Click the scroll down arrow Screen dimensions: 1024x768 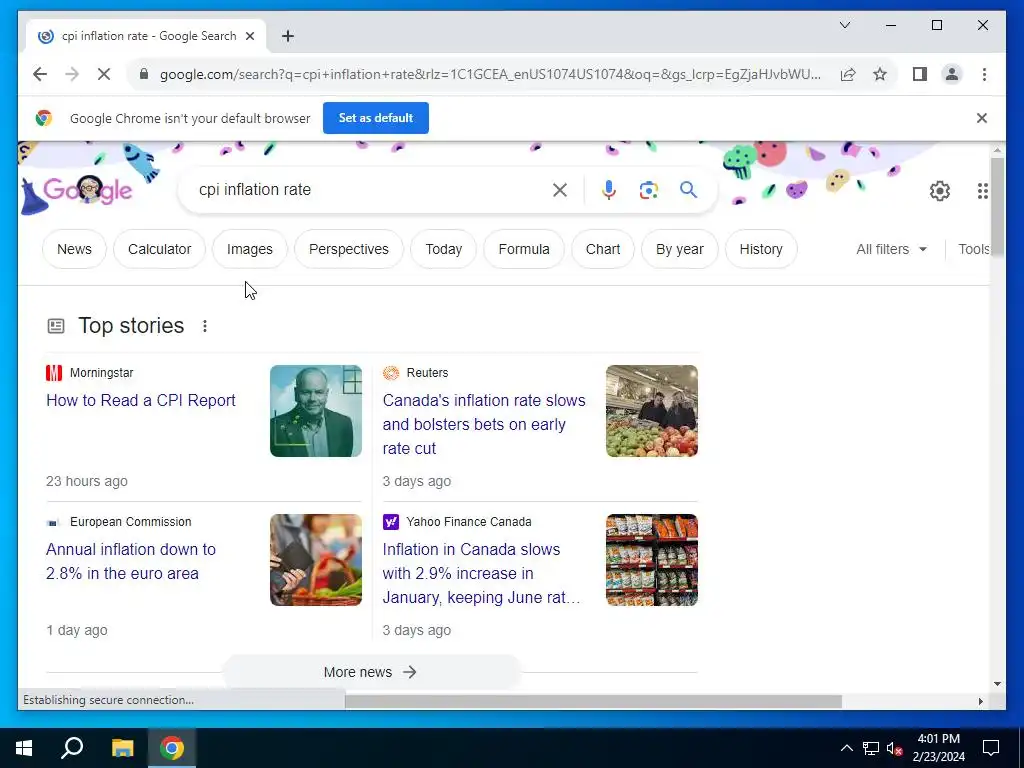(997, 684)
